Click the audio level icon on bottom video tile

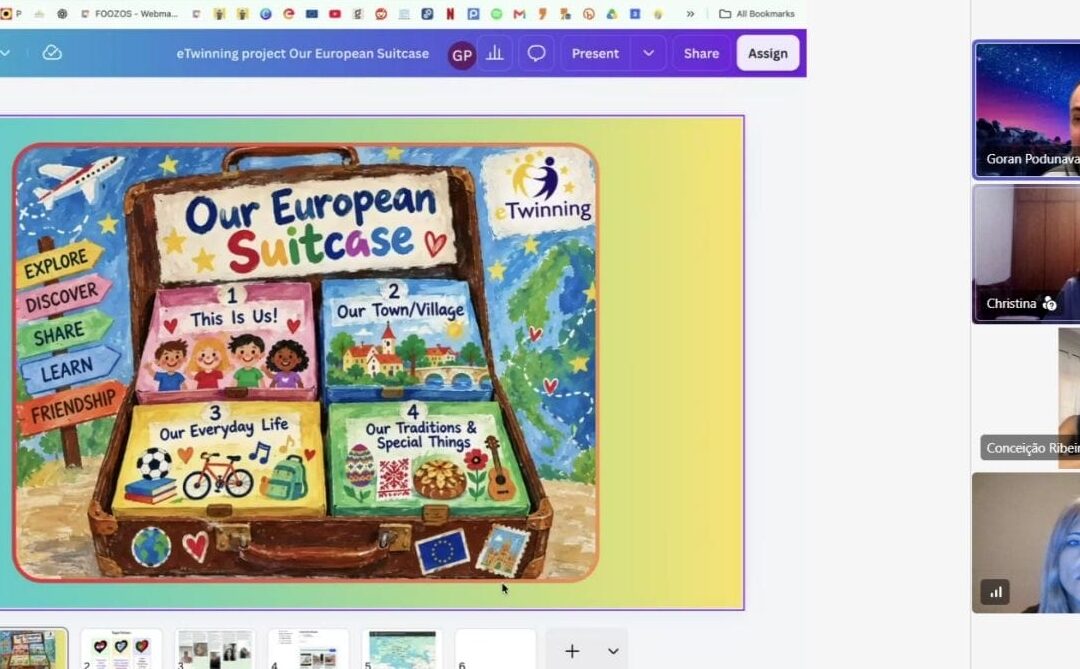pyautogui.click(x=995, y=592)
